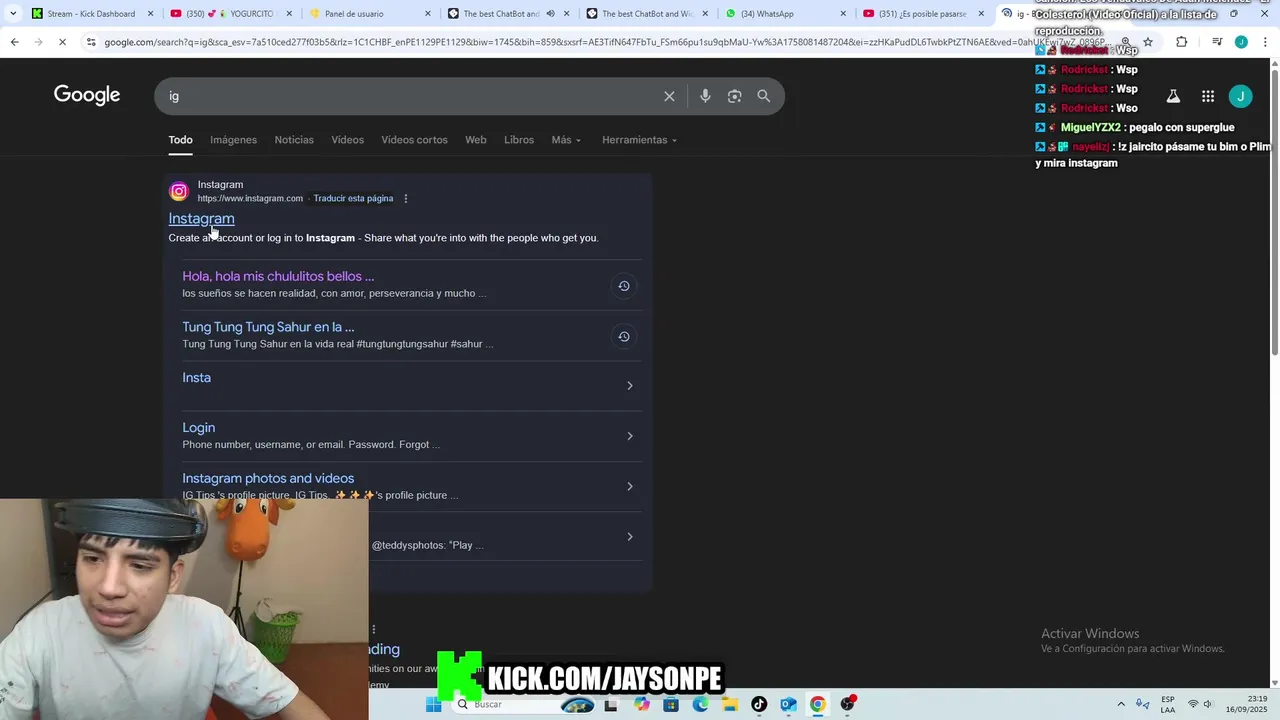Open Microsoft Edge from the taskbar
The image size is (1280, 720).
click(700, 704)
